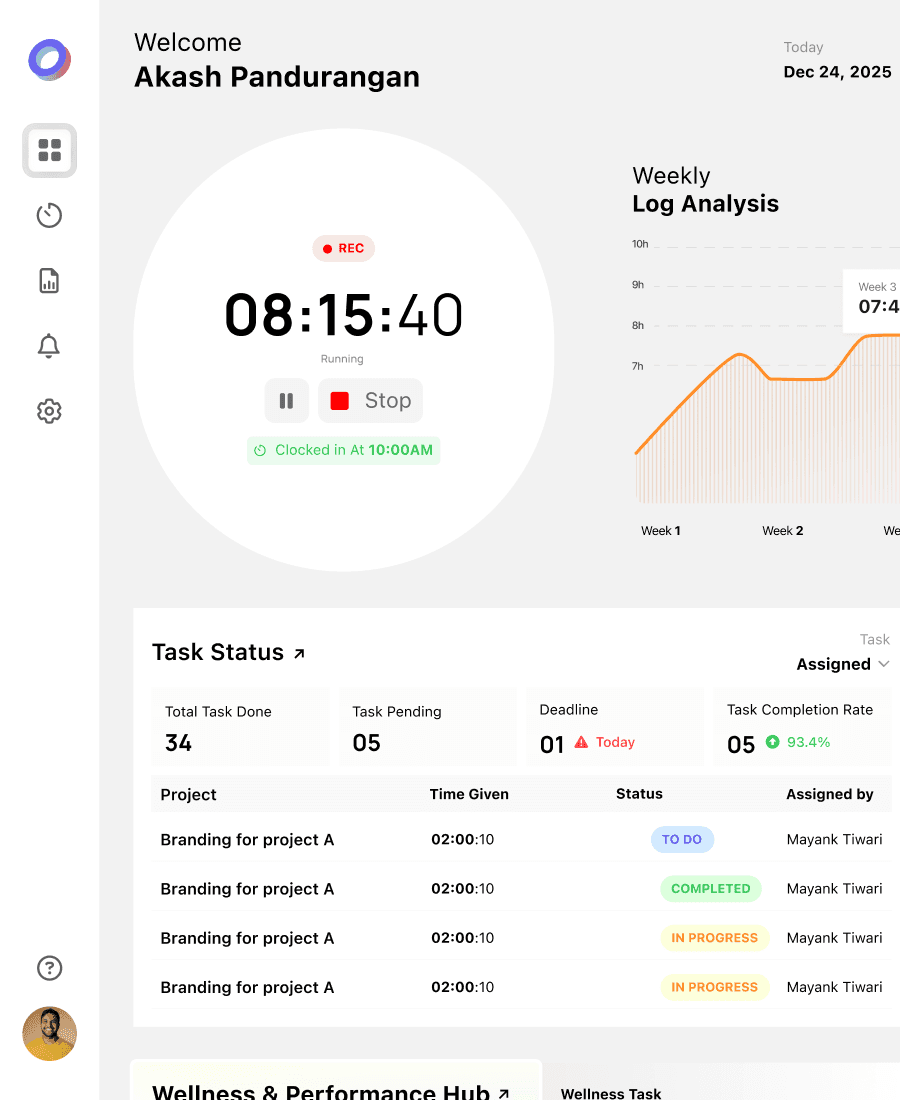
Task: Click the Project column header
Action: click(189, 794)
